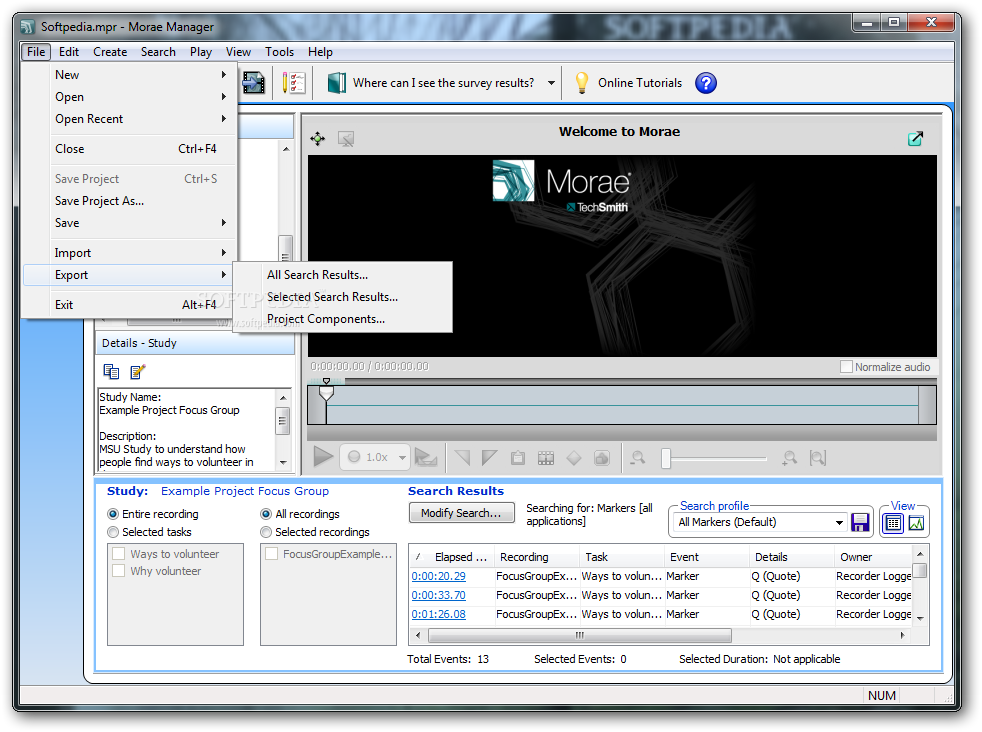
Task: Click Save Project As... in File menu
Action: 130,201
